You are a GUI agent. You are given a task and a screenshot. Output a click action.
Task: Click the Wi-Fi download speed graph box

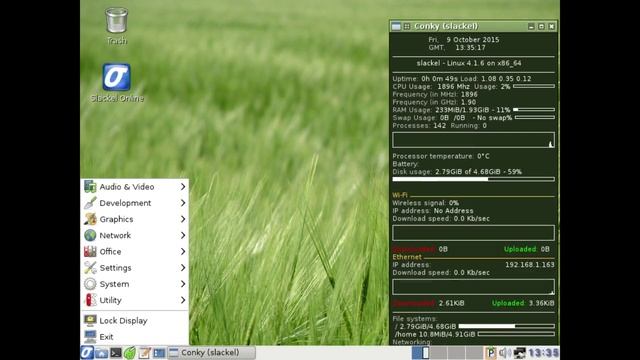[x=473, y=233]
